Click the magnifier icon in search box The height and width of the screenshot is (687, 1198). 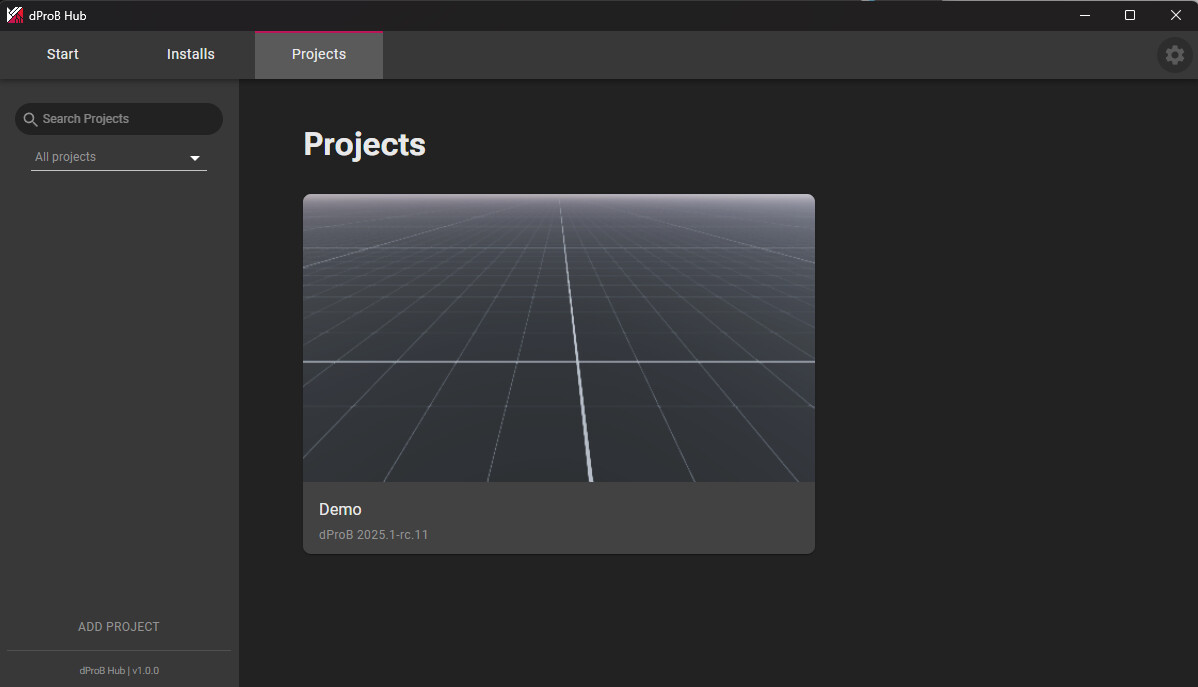click(x=30, y=119)
